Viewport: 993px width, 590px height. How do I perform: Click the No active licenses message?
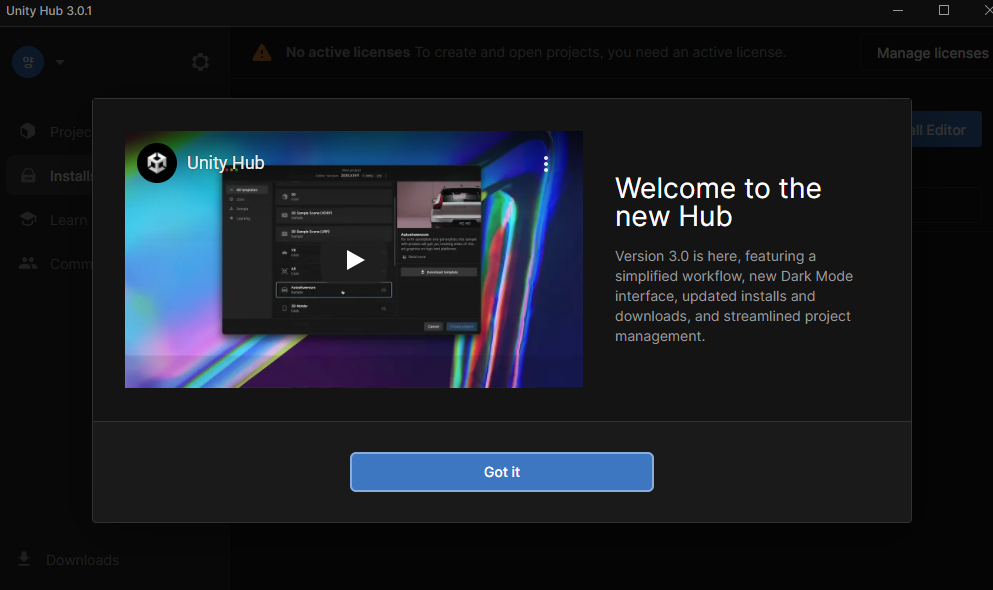pos(536,53)
